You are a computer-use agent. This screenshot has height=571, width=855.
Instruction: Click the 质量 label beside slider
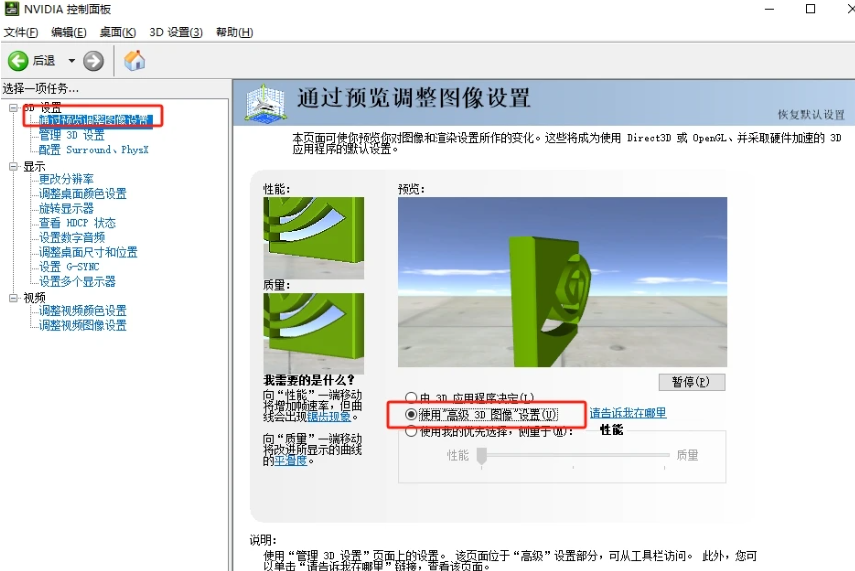click(x=687, y=455)
